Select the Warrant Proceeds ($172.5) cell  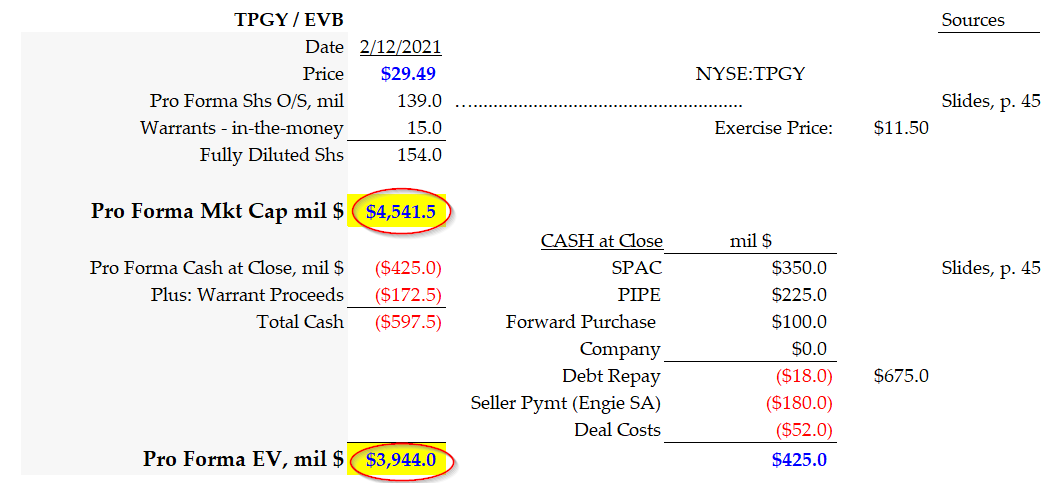[408, 295]
